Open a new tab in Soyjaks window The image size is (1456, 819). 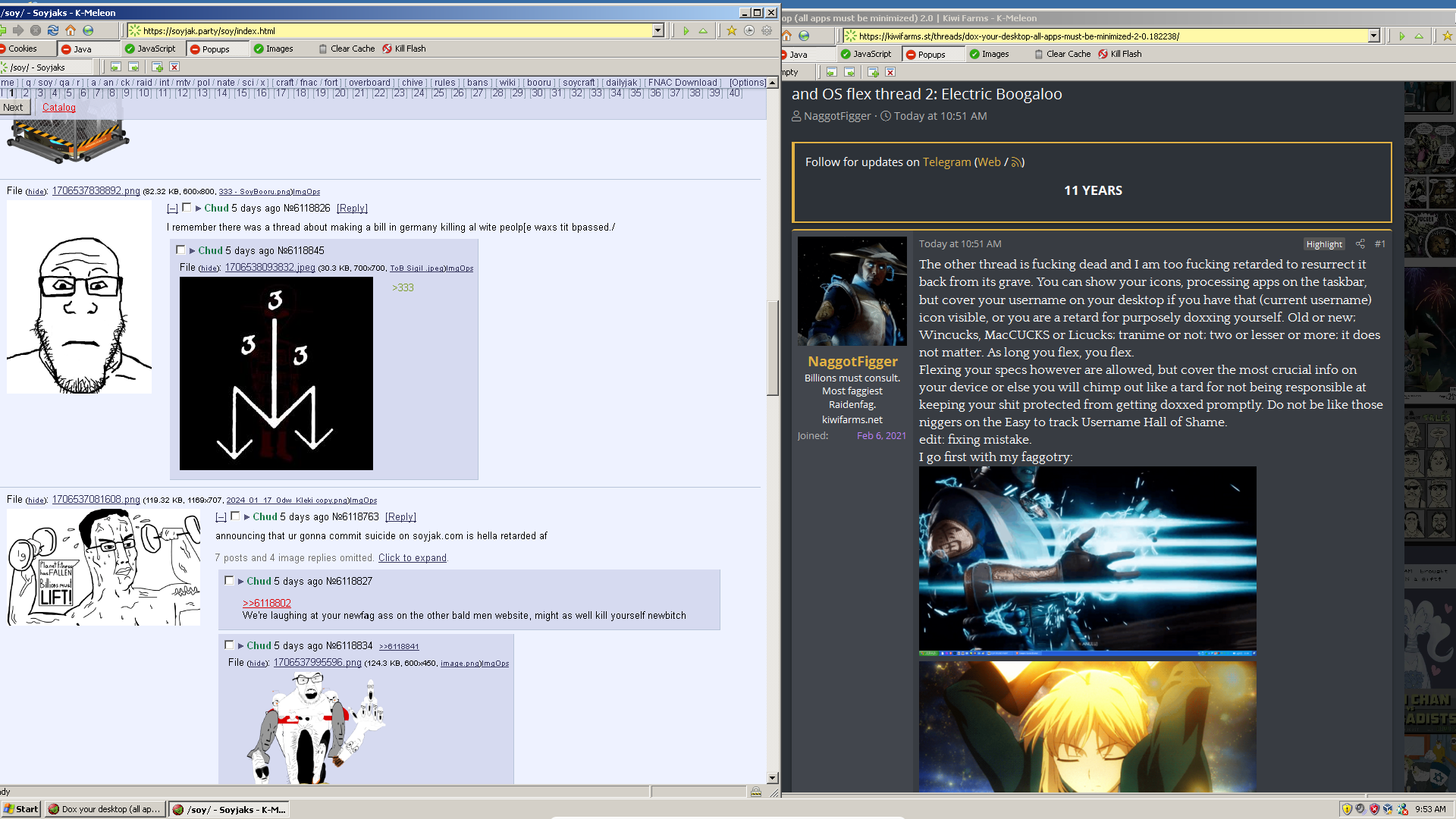[x=158, y=67]
